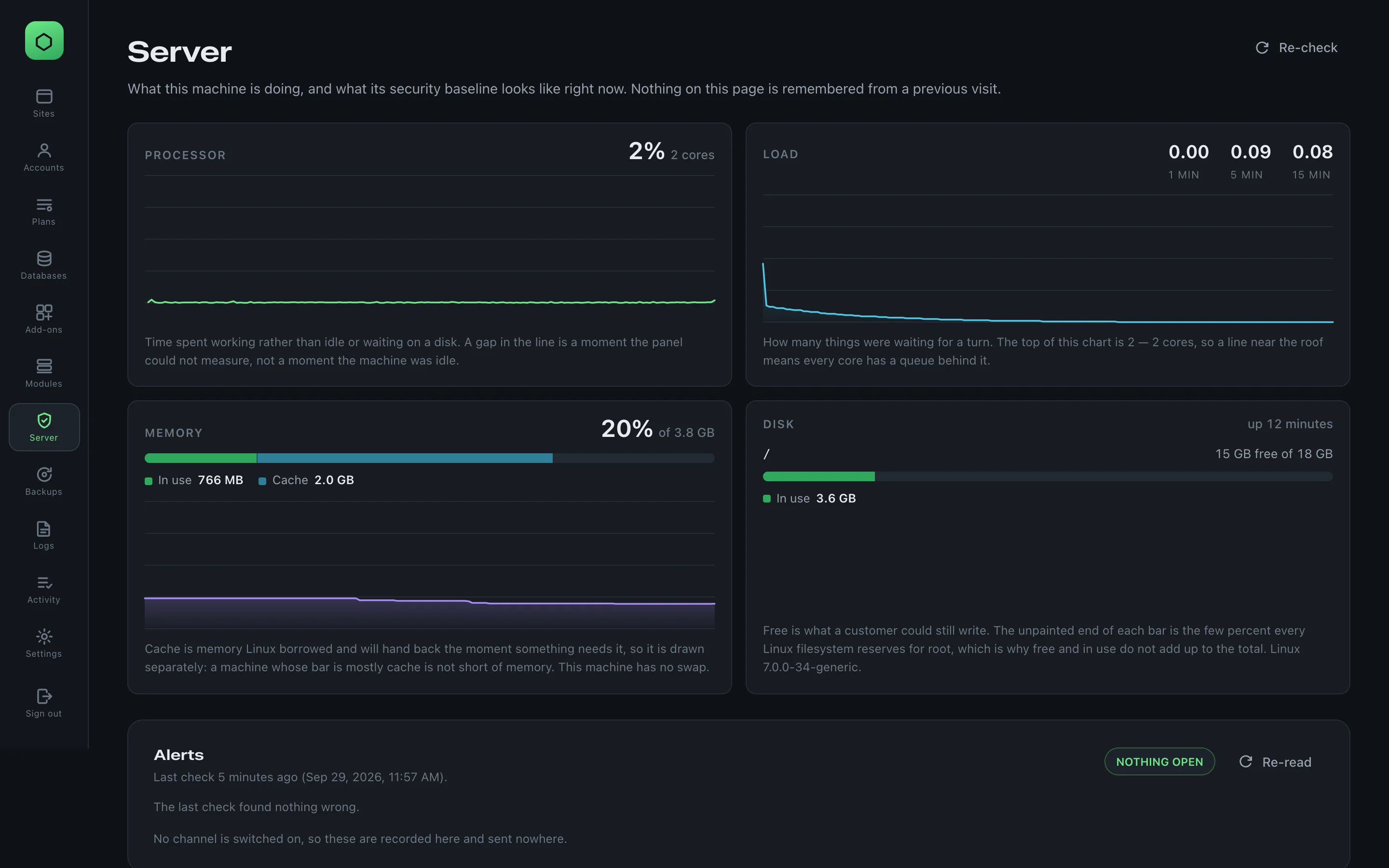Click the 'up 12 minutes' uptime text
This screenshot has height=868, width=1389.
(x=1290, y=424)
